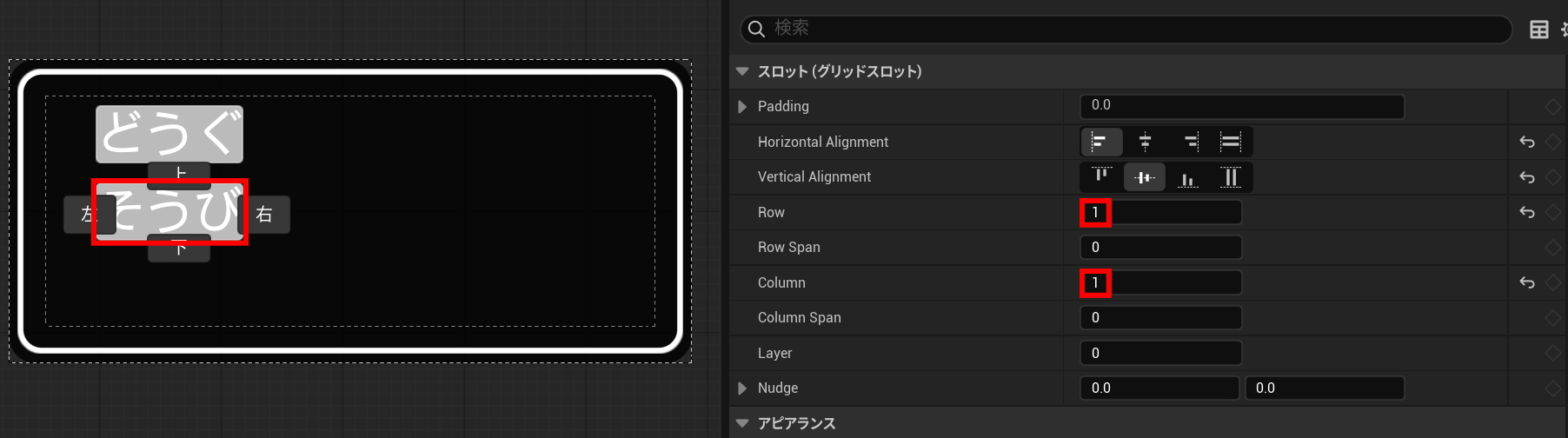This screenshot has width=1568, height=438.
Task: Set horizontal alignment to left
Action: (x=1100, y=142)
